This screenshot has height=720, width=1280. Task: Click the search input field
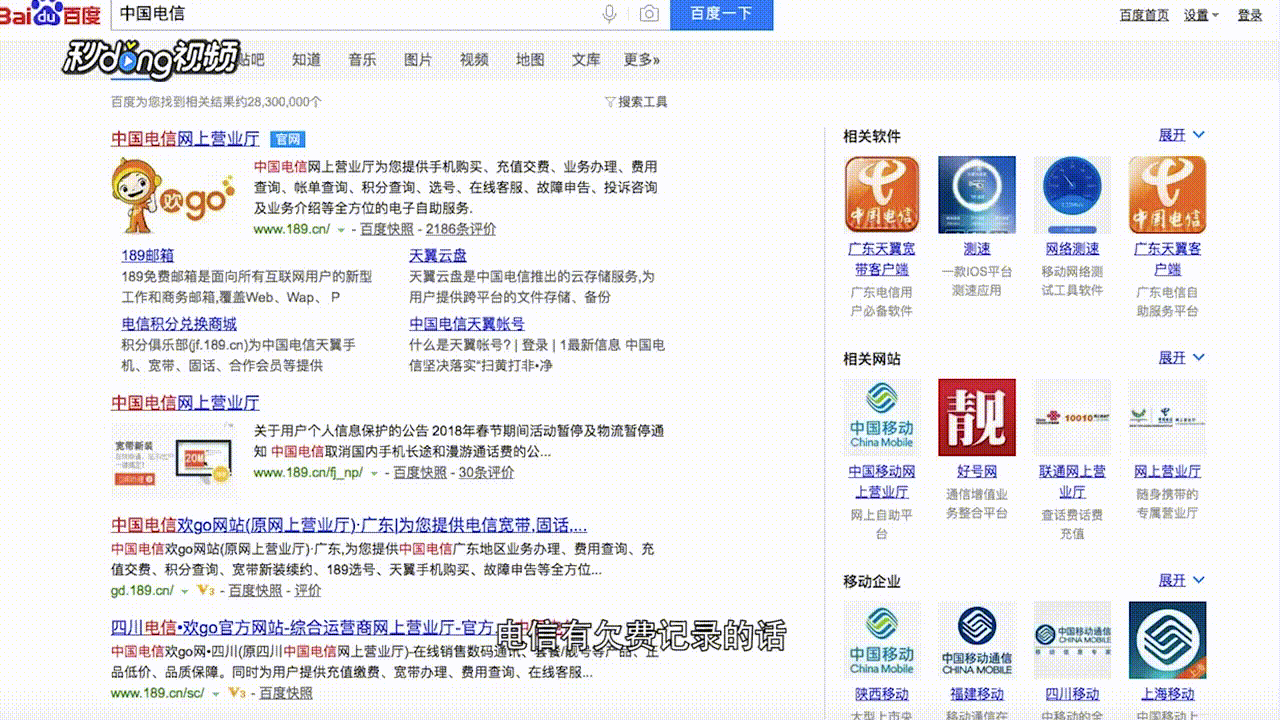pyautogui.click(x=390, y=14)
